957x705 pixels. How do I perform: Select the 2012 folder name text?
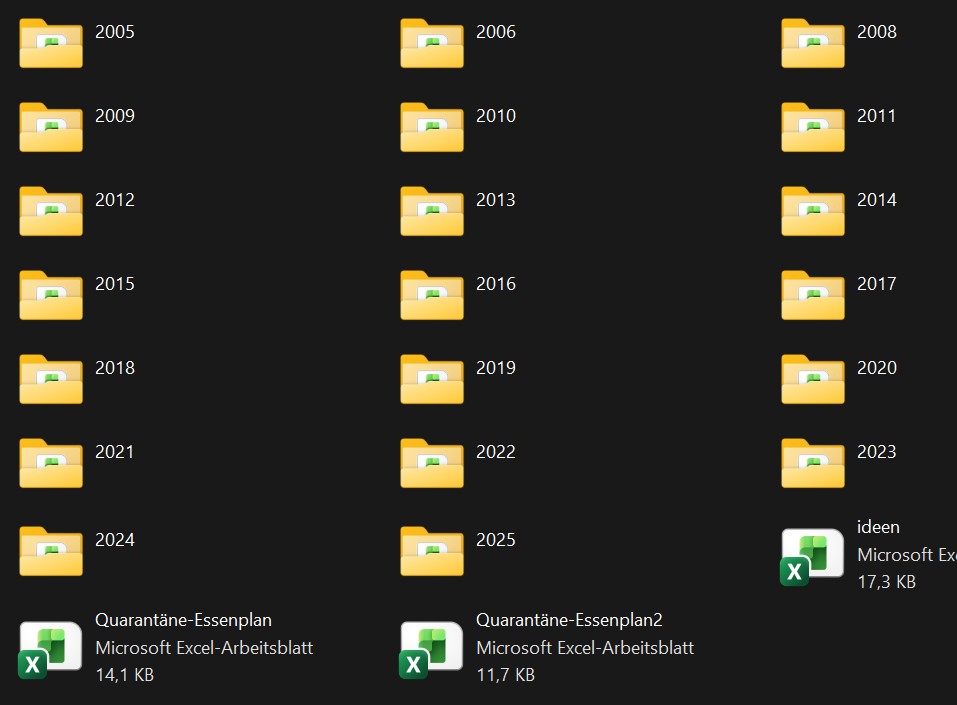(x=115, y=200)
